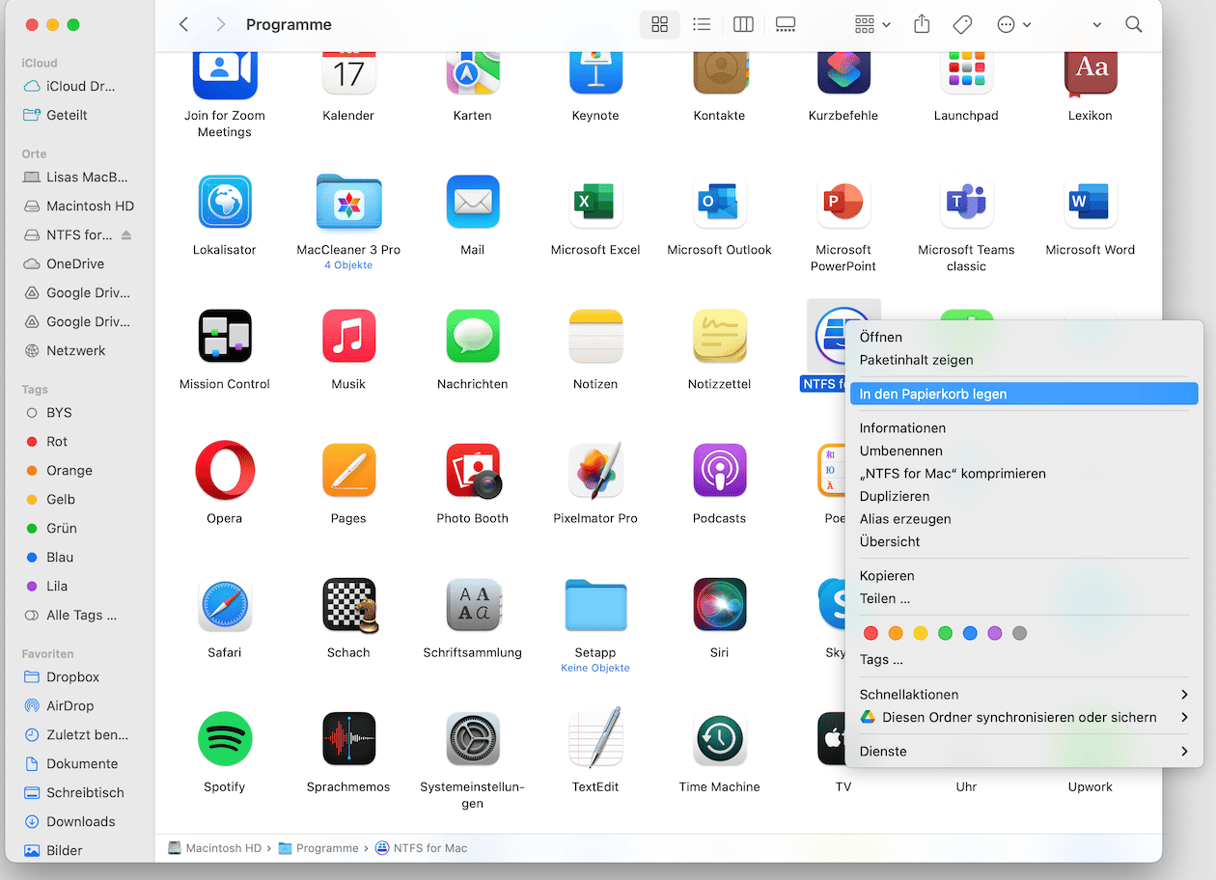This screenshot has width=1216, height=880.
Task: Go back in Finder navigation
Action: pos(183,25)
